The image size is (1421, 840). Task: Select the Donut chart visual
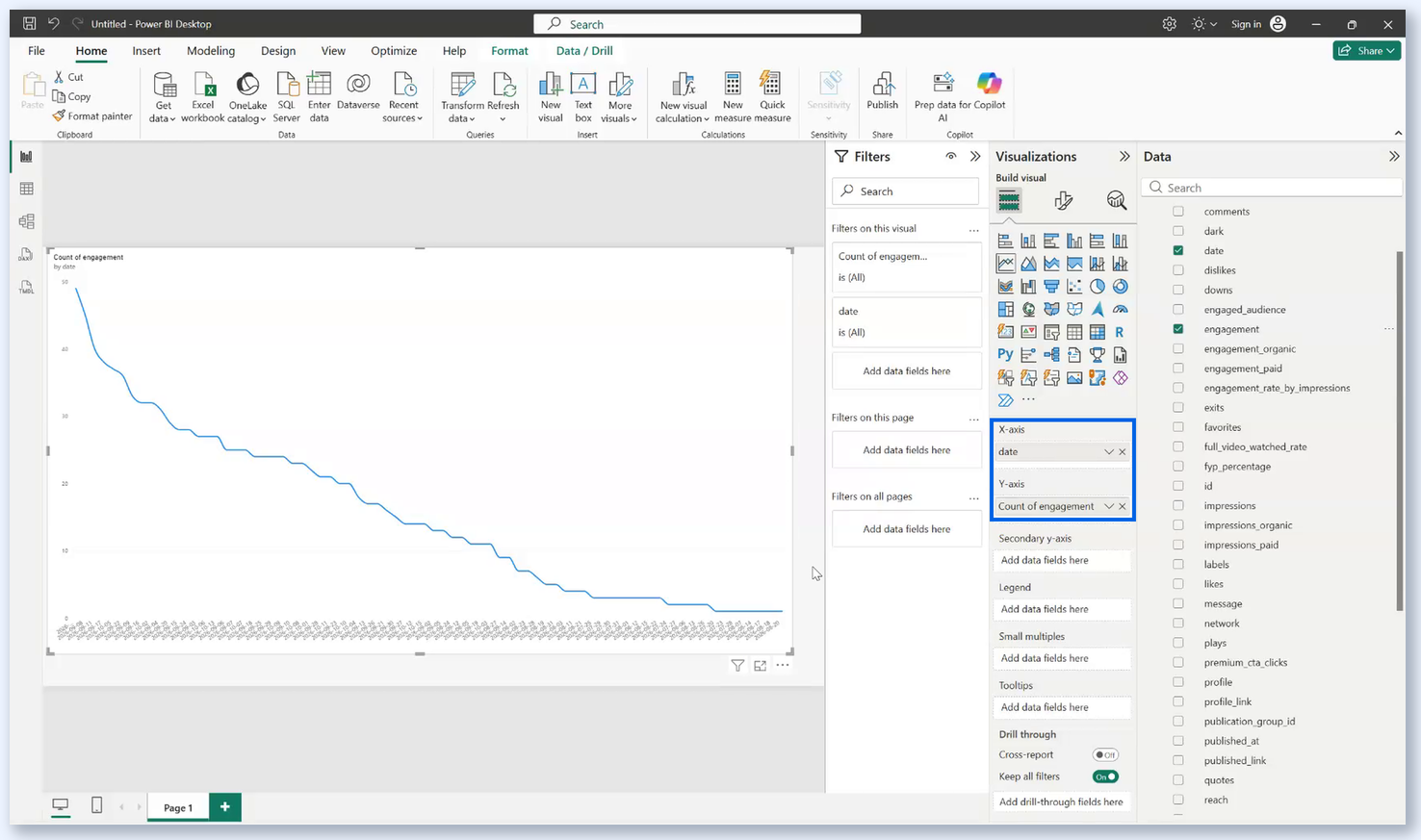(x=1120, y=287)
